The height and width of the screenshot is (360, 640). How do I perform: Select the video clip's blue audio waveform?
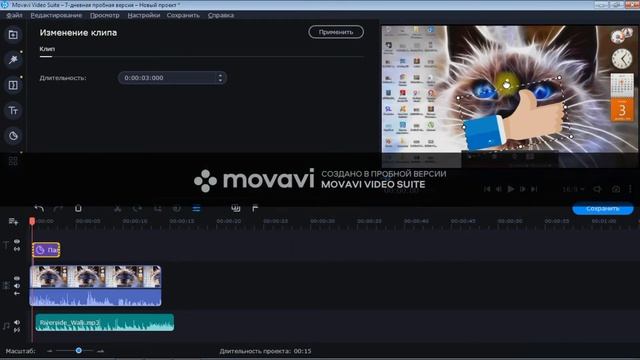point(96,297)
